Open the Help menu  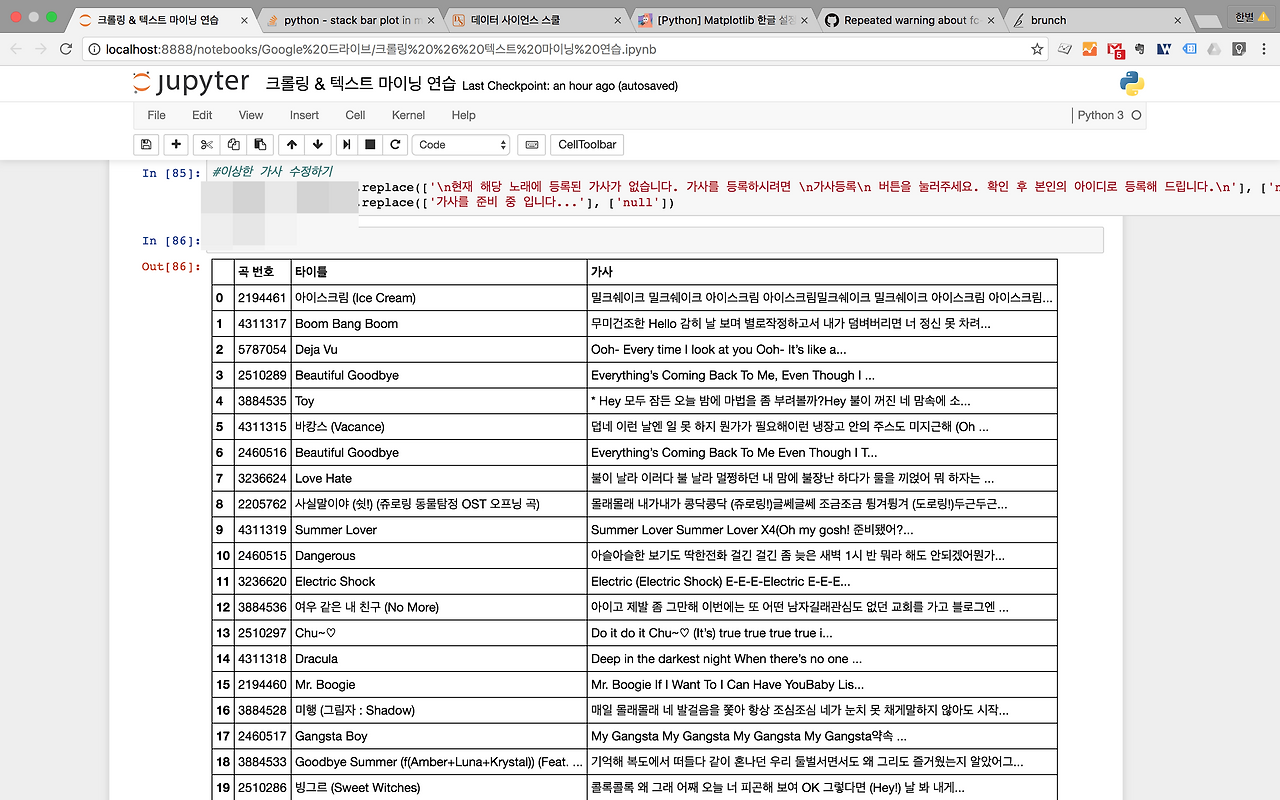point(463,115)
